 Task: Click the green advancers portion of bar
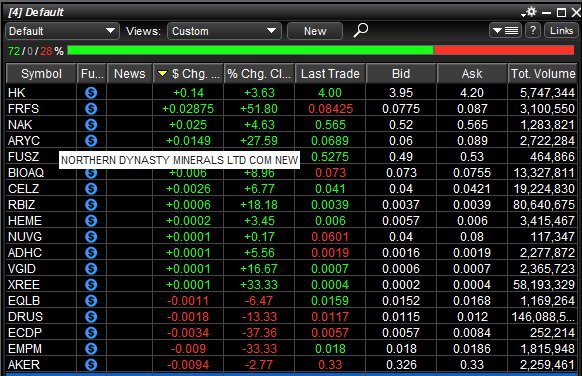coord(250,50)
